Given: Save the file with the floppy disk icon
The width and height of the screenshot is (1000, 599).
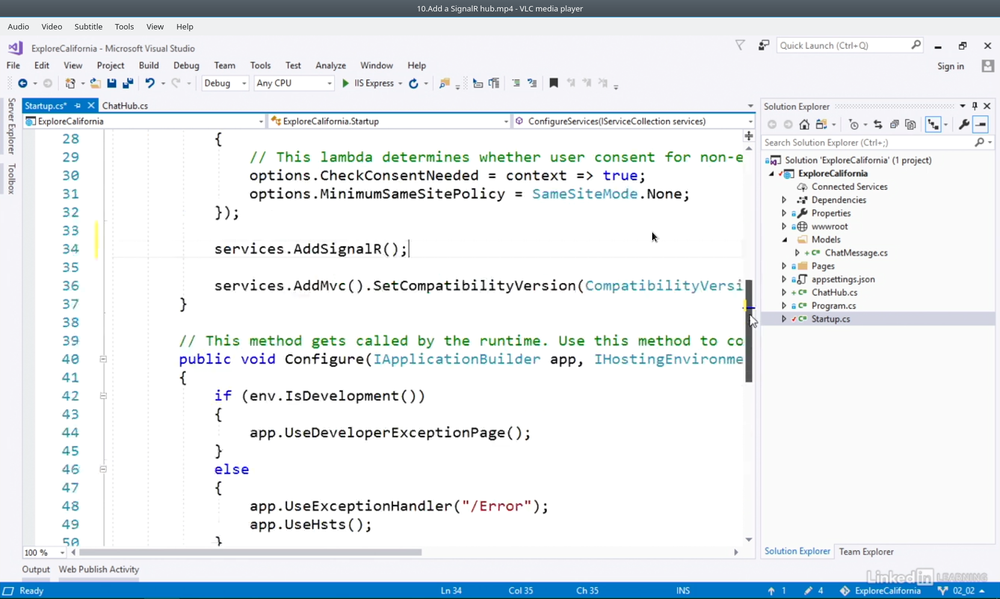Looking at the screenshot, I should pyautogui.click(x=112, y=84).
